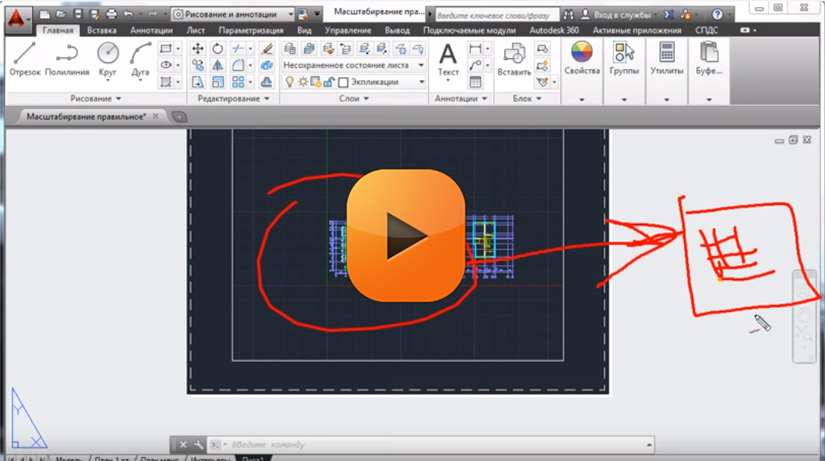The image size is (825, 461).
Task: Open the Экспликации layer dropdown
Action: (421, 82)
